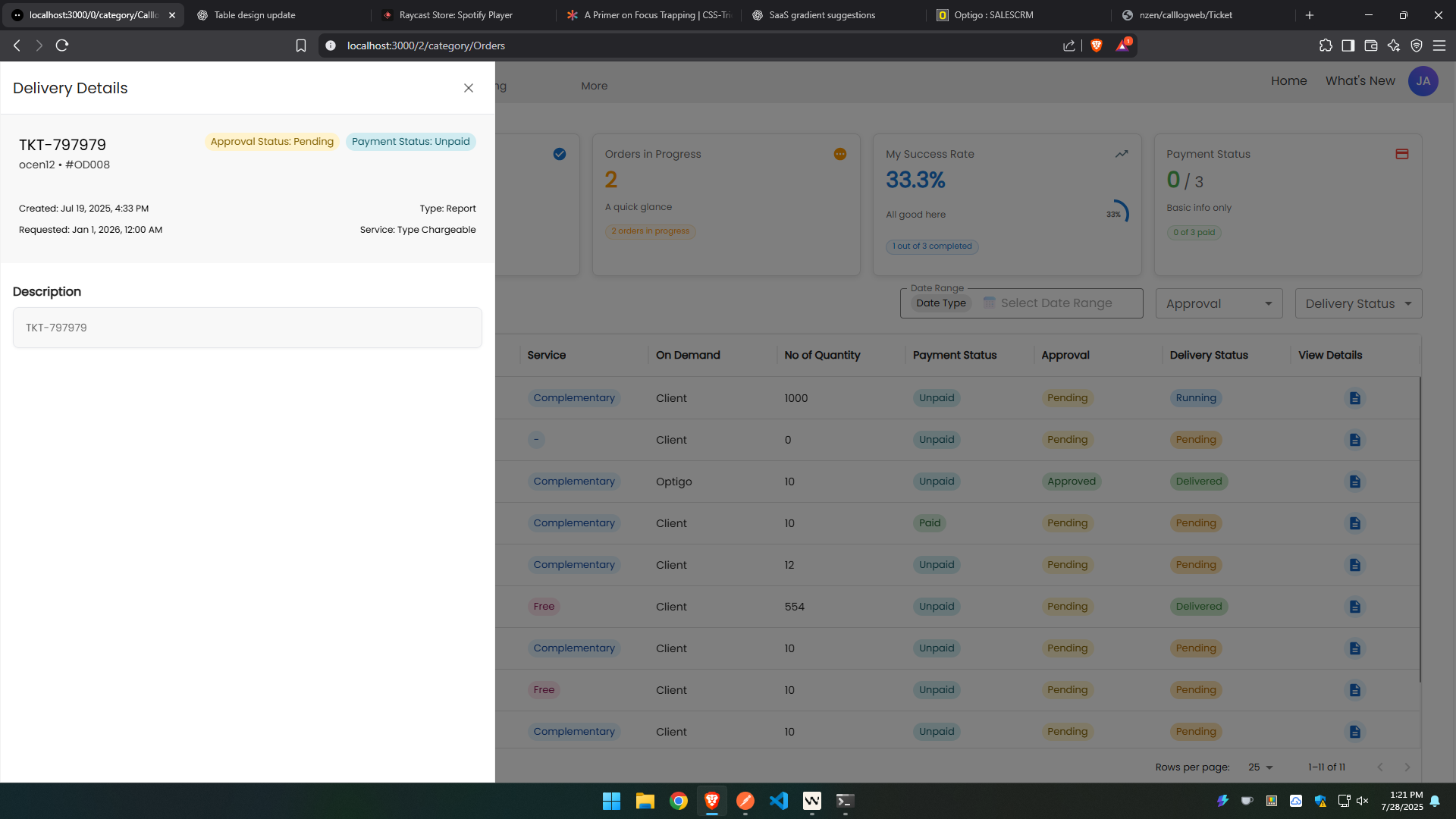The height and width of the screenshot is (819, 1456).
Task: Click the JA user avatar
Action: [x=1423, y=81]
